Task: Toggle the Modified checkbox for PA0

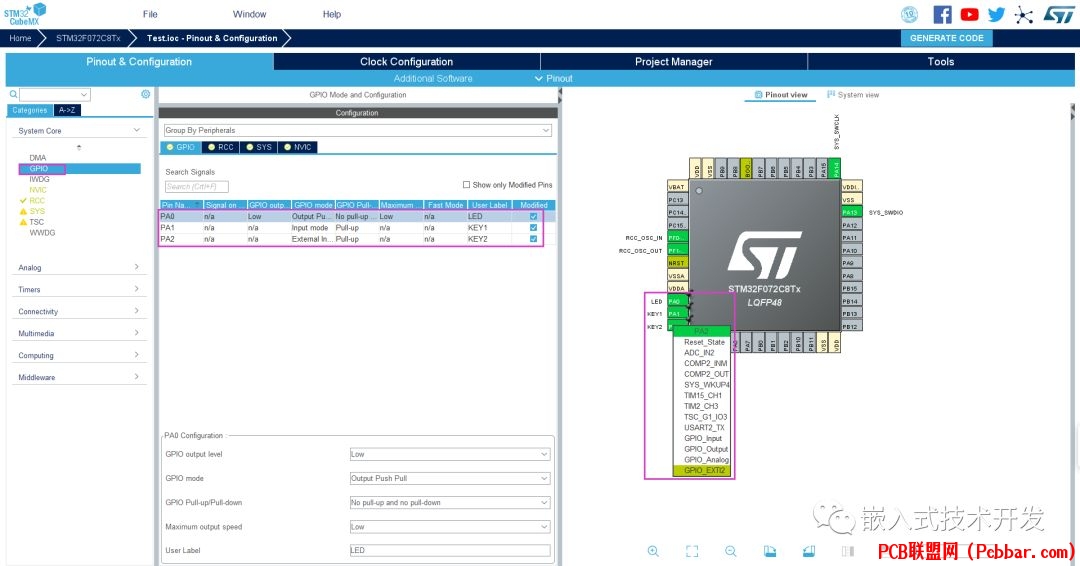Action: pyautogui.click(x=533, y=216)
